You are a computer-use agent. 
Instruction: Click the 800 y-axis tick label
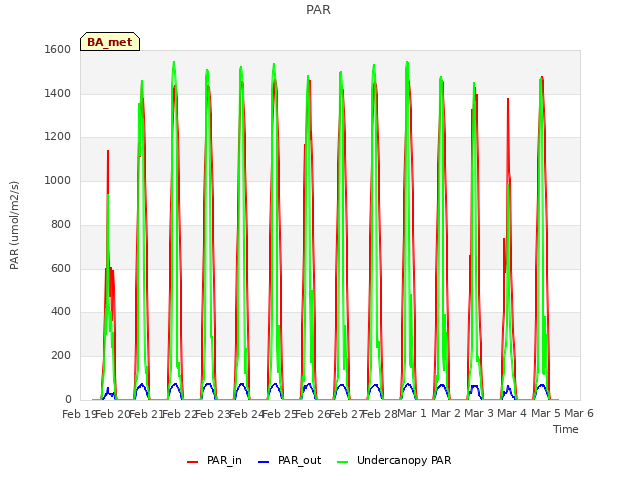pyautogui.click(x=61, y=224)
